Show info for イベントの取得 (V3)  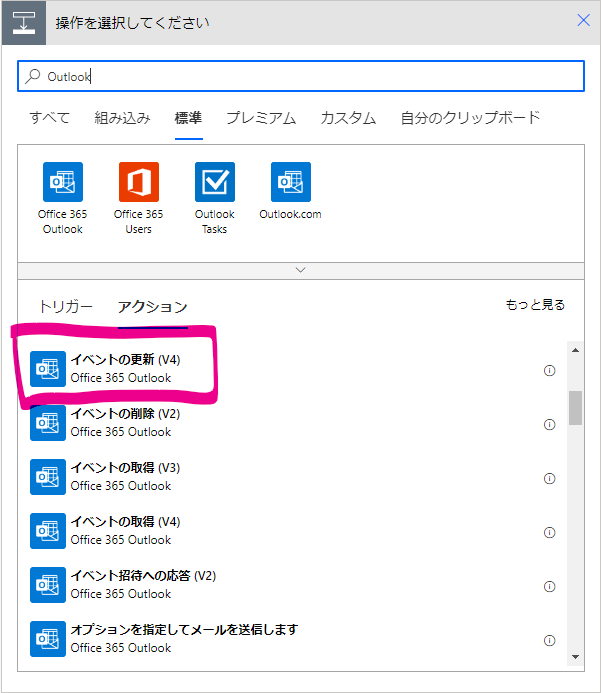pyautogui.click(x=549, y=478)
